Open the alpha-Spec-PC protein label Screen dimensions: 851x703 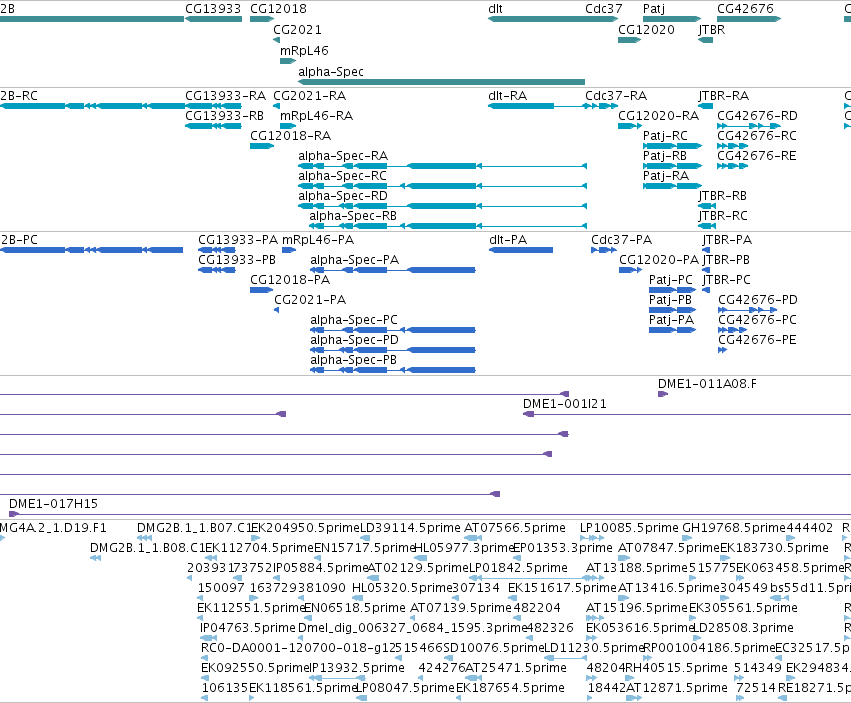coord(354,320)
